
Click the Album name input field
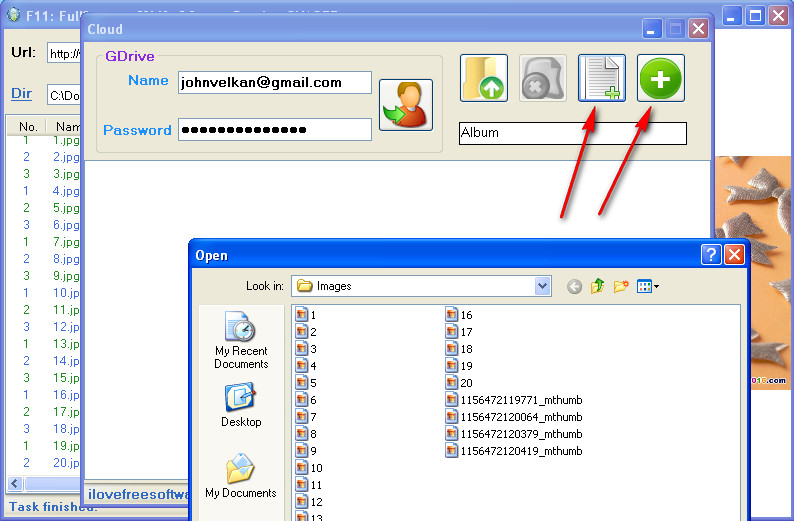(x=573, y=133)
